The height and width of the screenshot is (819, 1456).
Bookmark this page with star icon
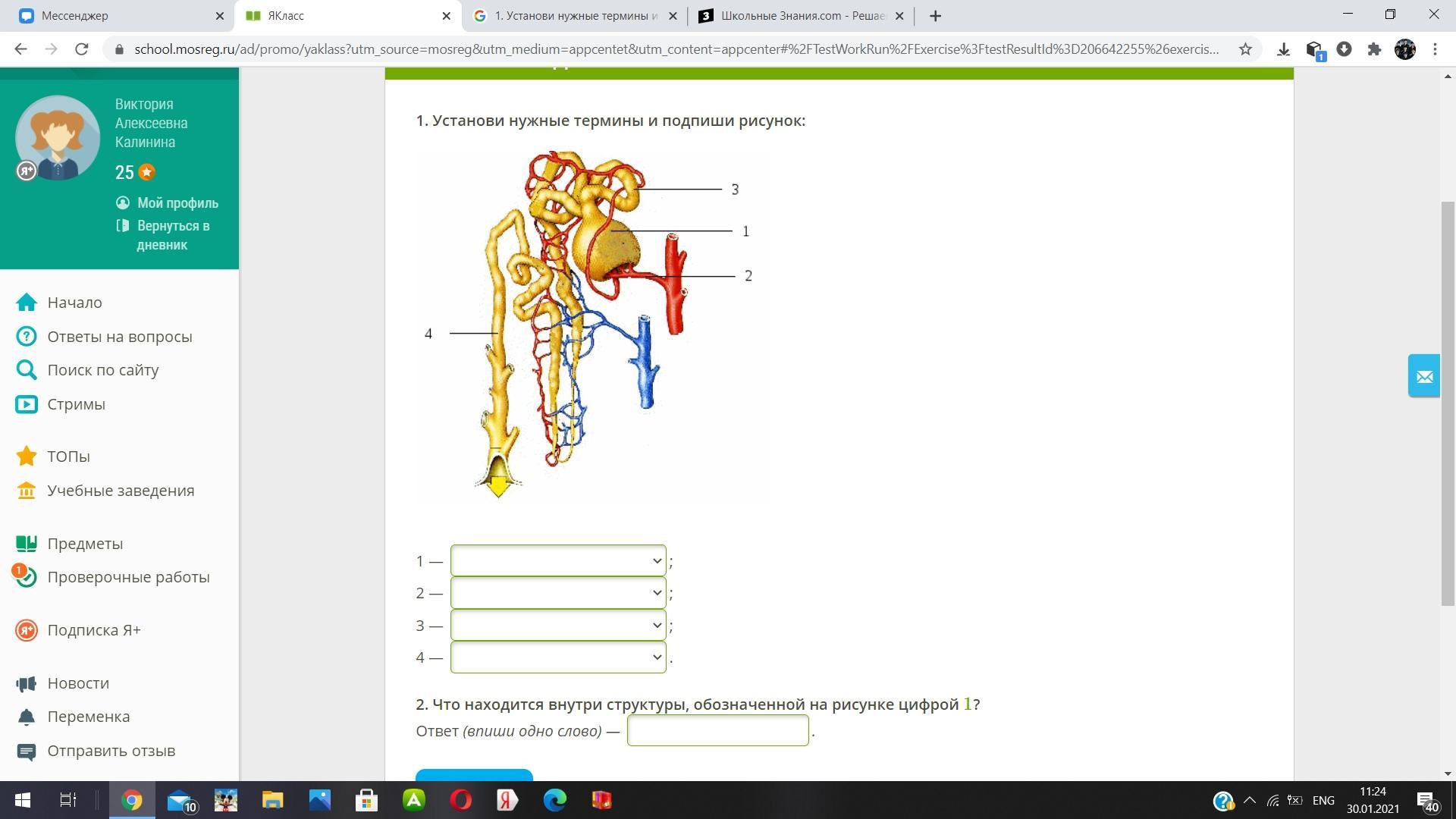(x=1245, y=49)
